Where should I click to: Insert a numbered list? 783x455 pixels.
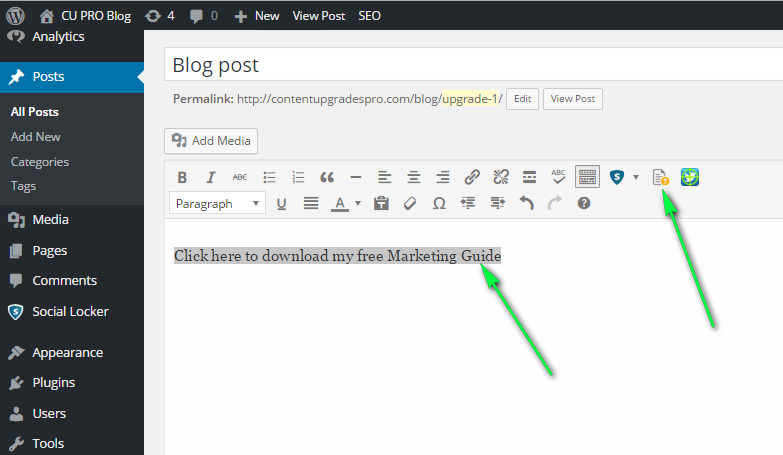tap(298, 177)
